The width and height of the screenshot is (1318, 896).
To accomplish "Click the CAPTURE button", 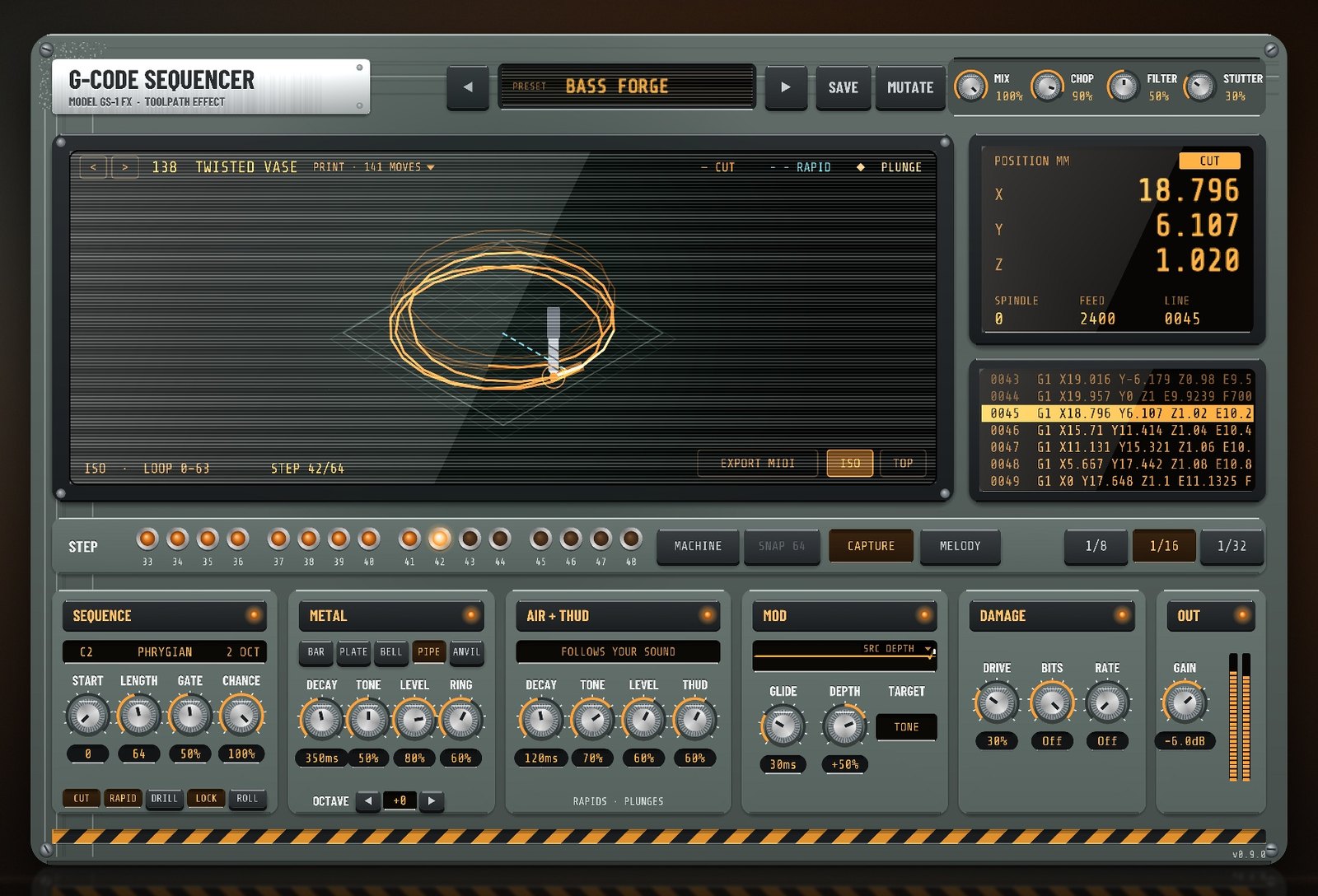I will tap(871, 546).
